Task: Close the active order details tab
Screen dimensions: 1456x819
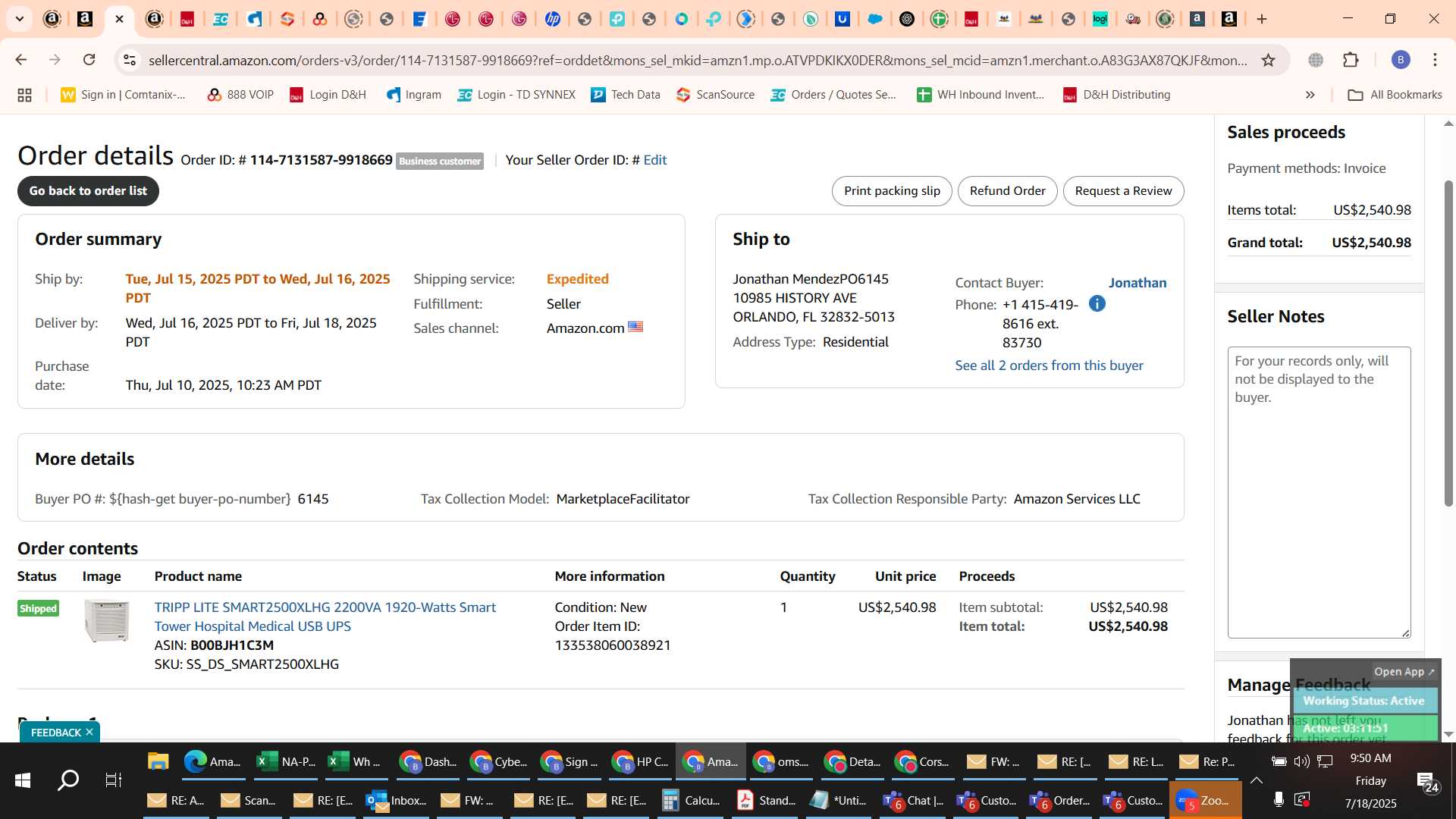Action: [x=119, y=19]
